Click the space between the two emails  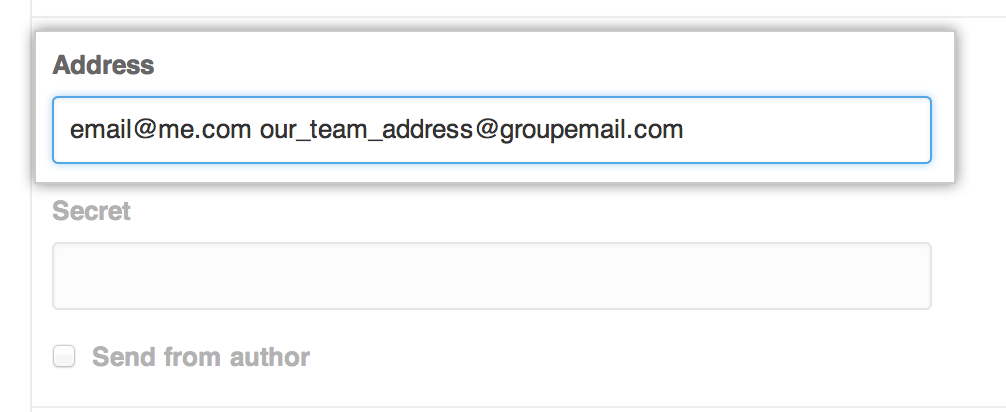pyautogui.click(x=255, y=130)
